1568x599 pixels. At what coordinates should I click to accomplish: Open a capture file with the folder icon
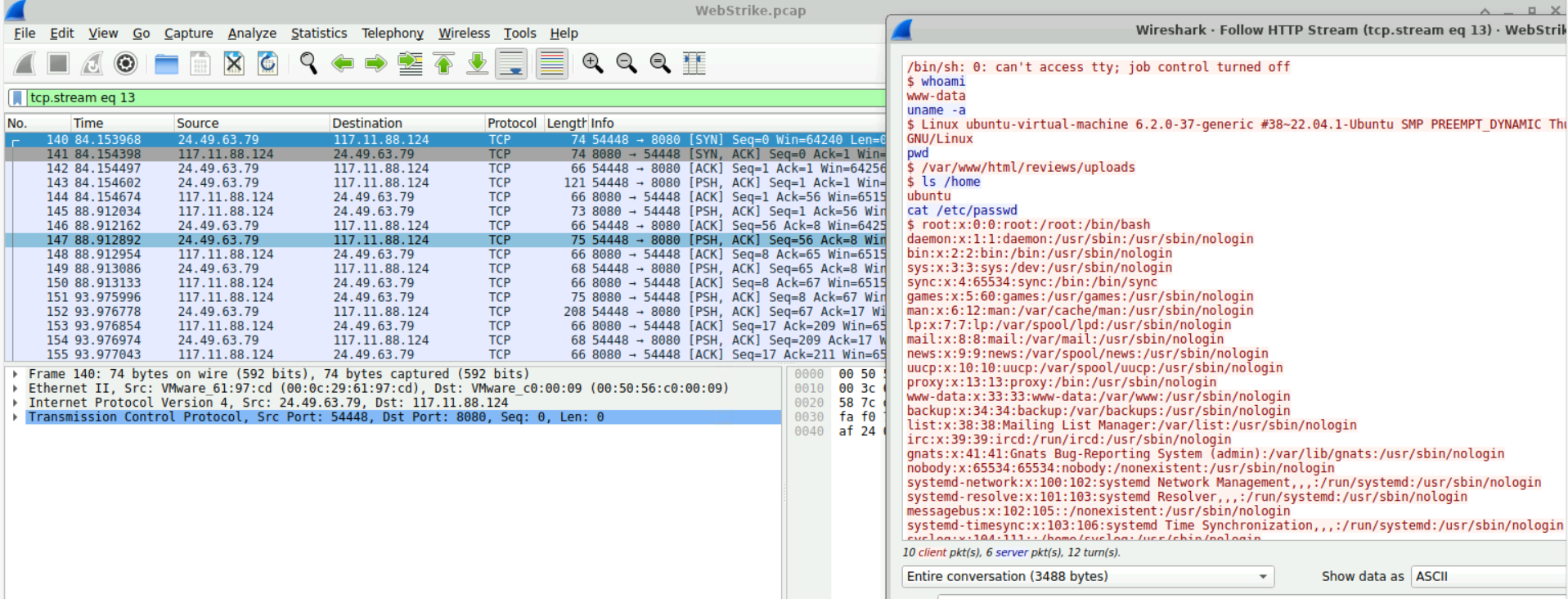tap(166, 63)
